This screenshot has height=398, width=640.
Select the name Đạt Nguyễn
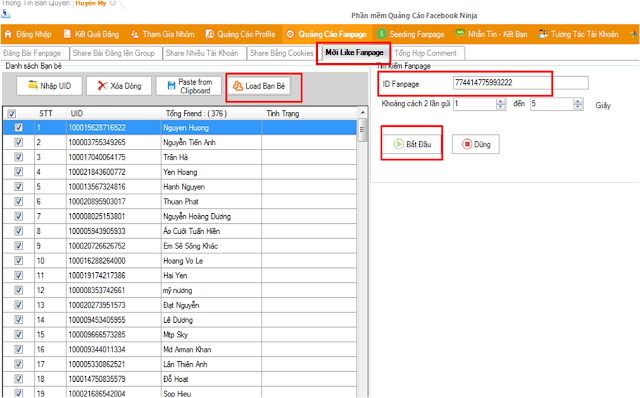(181, 305)
